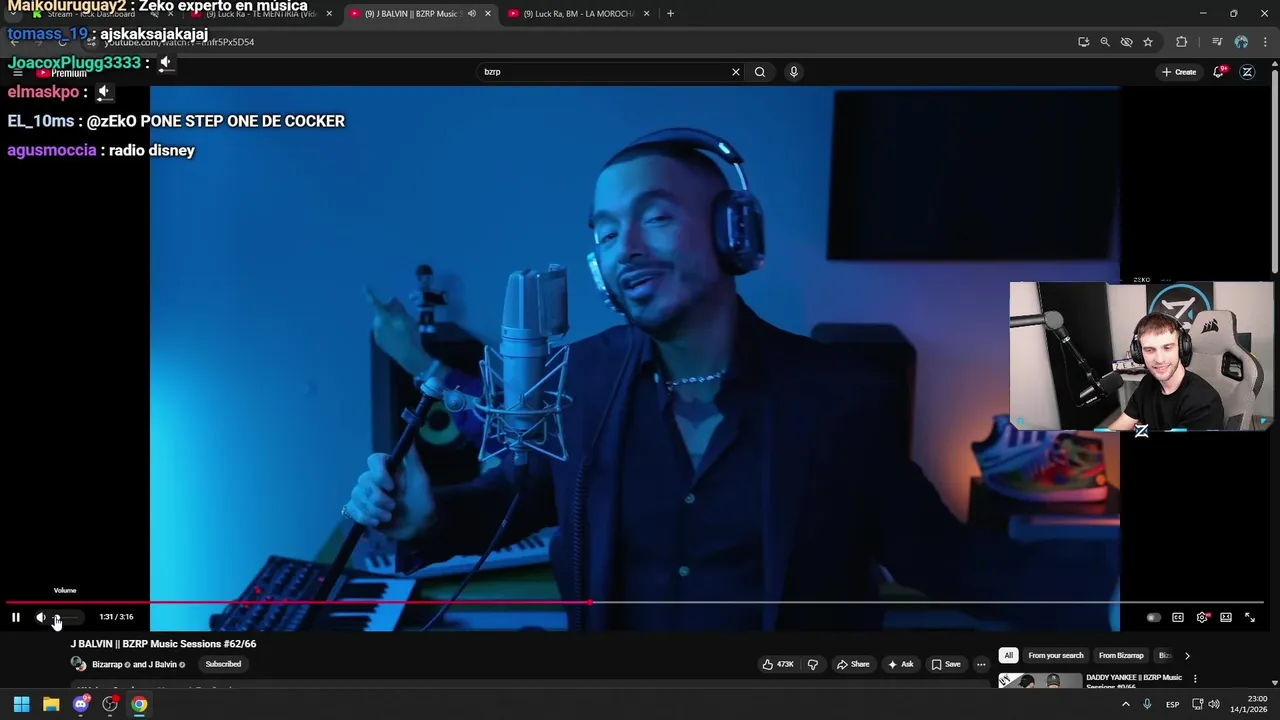Open the OBS app in taskbar
Image resolution: width=1280 pixels, height=720 pixels.
click(x=110, y=704)
